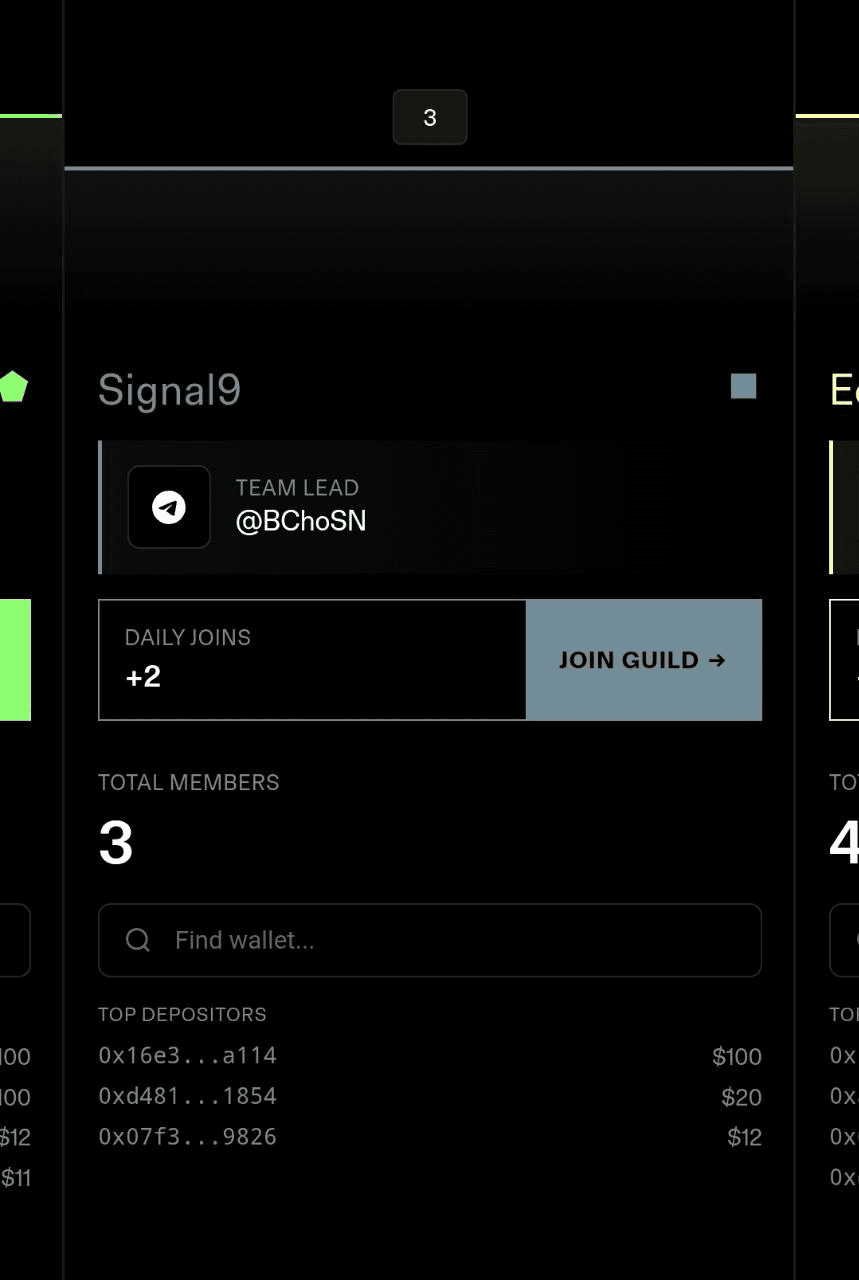859x1280 pixels.
Task: Click the TOP DEPOSITORS heading
Action: click(x=182, y=1014)
